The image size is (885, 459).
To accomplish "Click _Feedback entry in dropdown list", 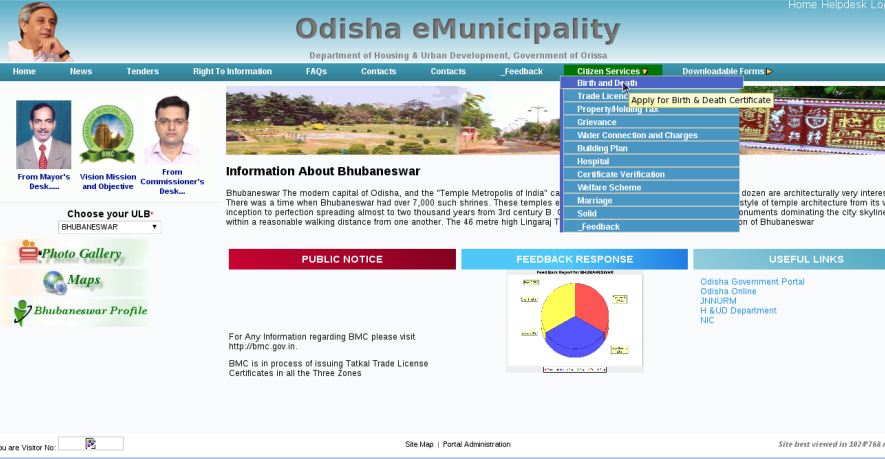I will (x=651, y=226).
